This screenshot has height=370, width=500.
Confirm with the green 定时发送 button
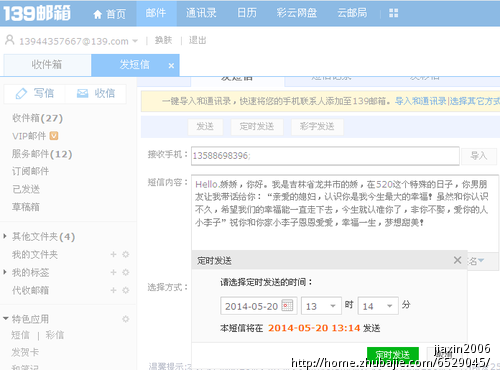[393, 355]
